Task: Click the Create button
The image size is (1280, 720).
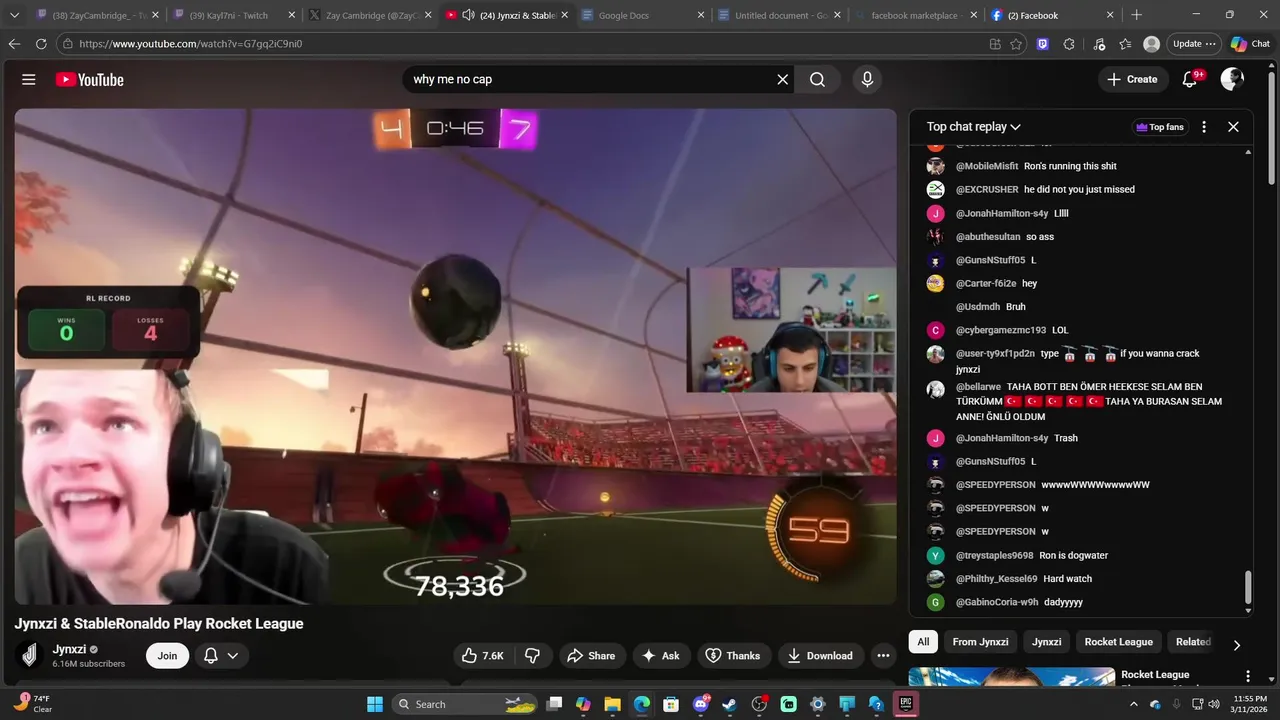Action: click(x=1133, y=79)
